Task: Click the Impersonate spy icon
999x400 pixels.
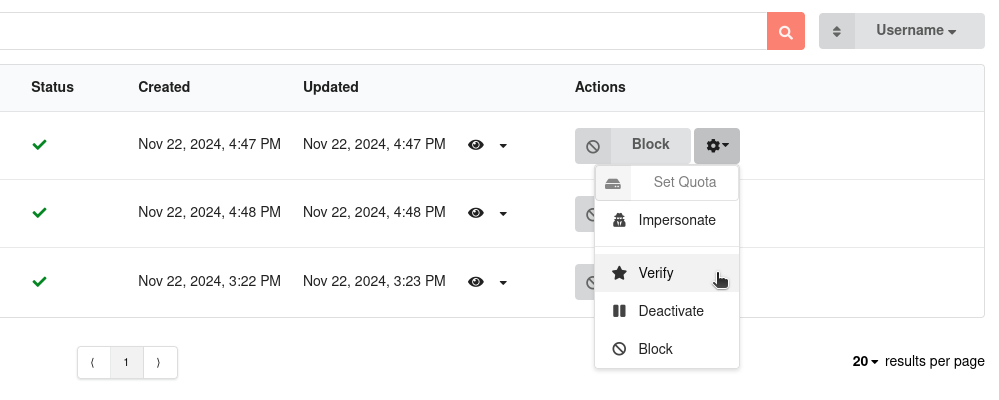Action: pyautogui.click(x=619, y=220)
